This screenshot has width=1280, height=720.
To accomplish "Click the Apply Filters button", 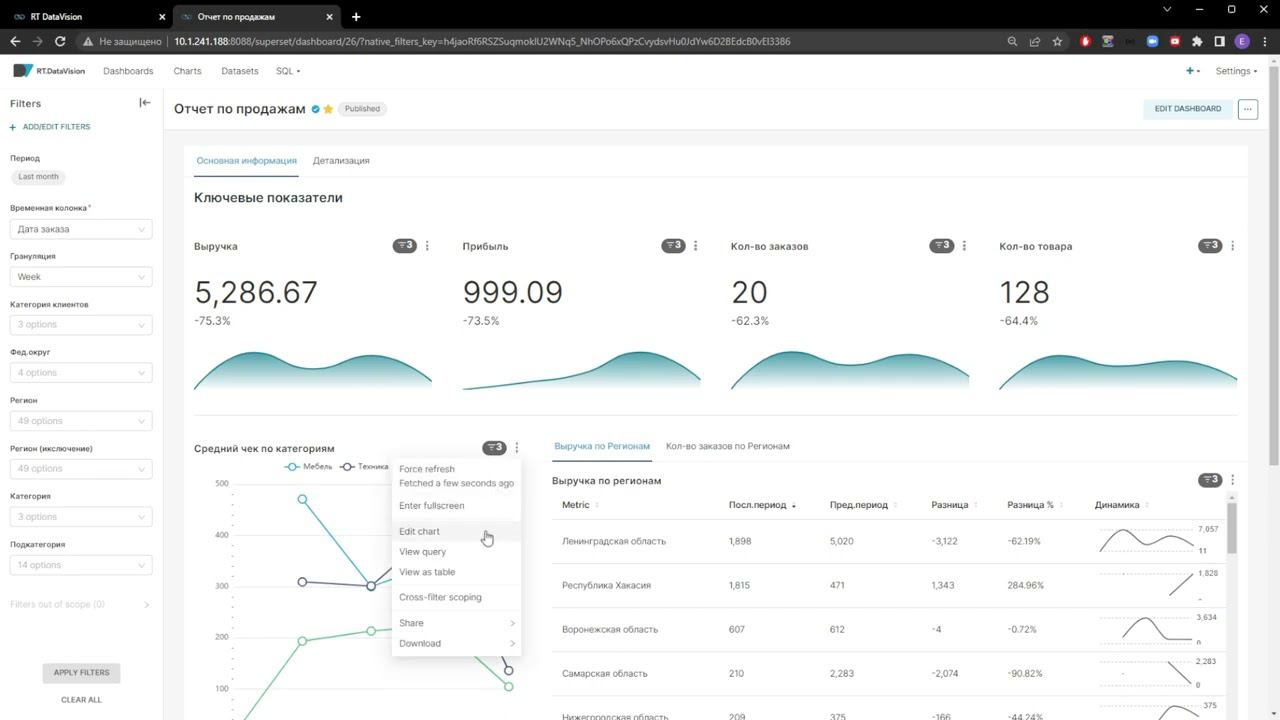I will click(81, 673).
